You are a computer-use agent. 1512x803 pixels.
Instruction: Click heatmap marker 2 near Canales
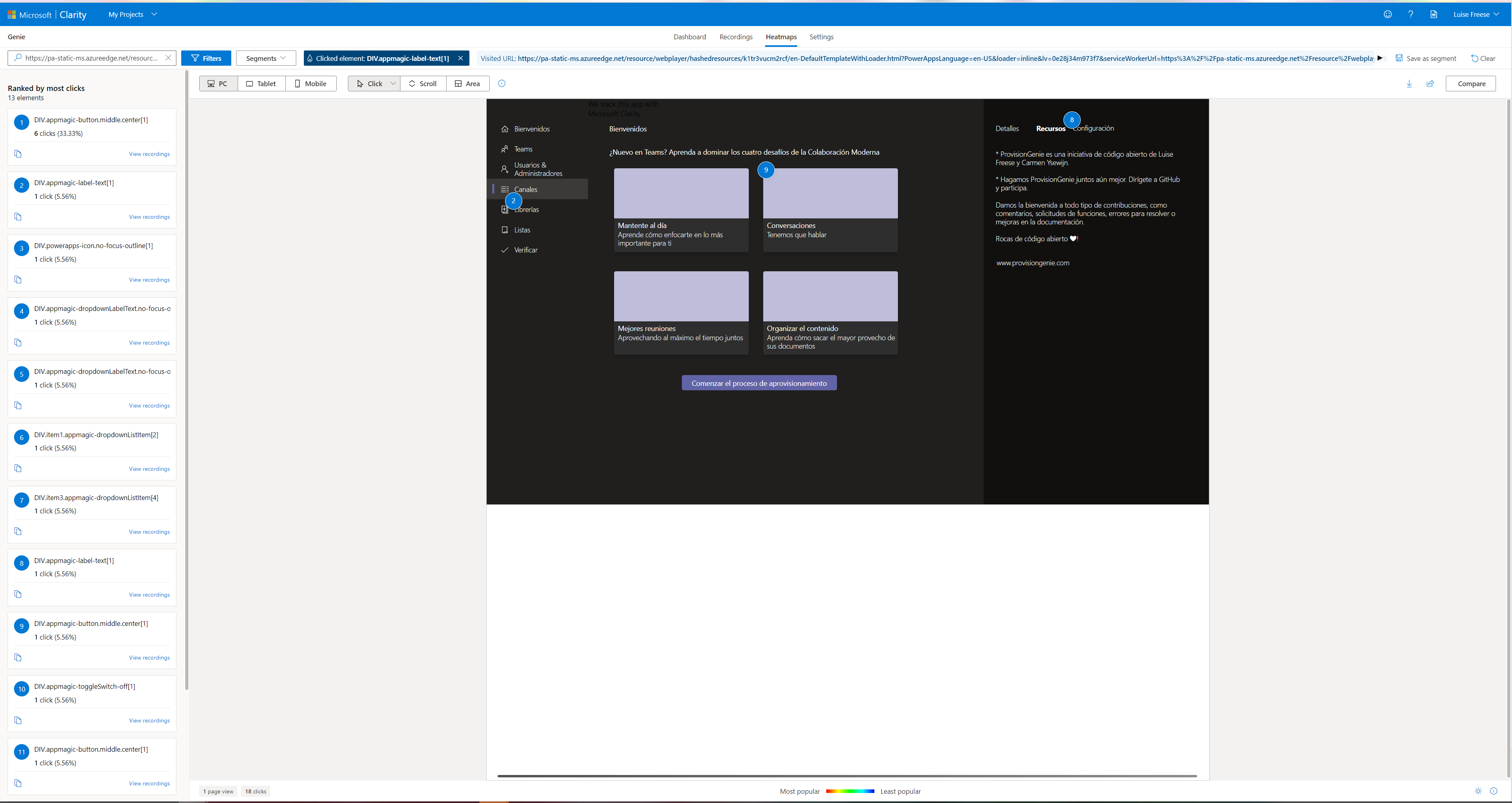pyautogui.click(x=513, y=201)
